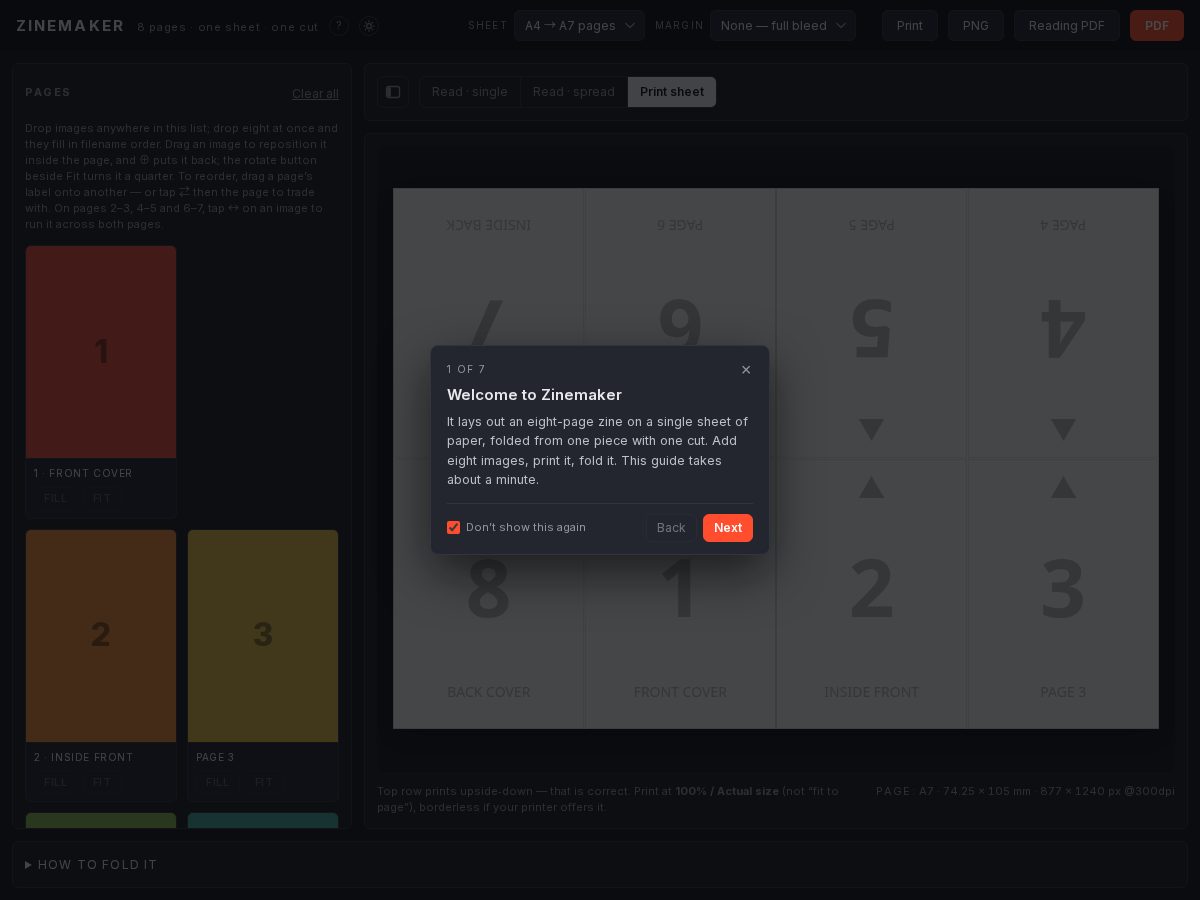Click Back in the welcome guide
The width and height of the screenshot is (1200, 900).
(x=671, y=528)
